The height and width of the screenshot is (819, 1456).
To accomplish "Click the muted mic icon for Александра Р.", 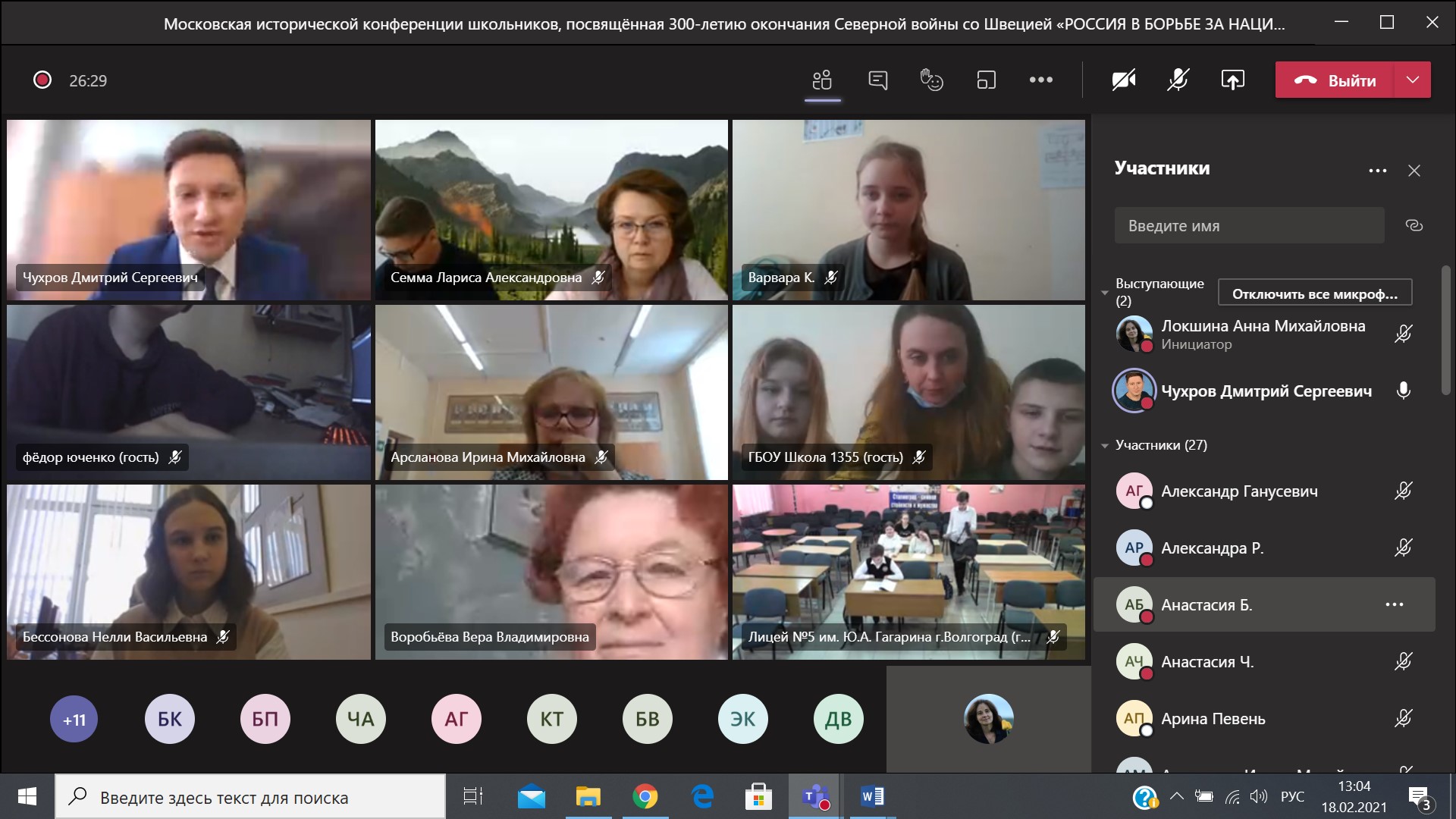I will click(1404, 548).
